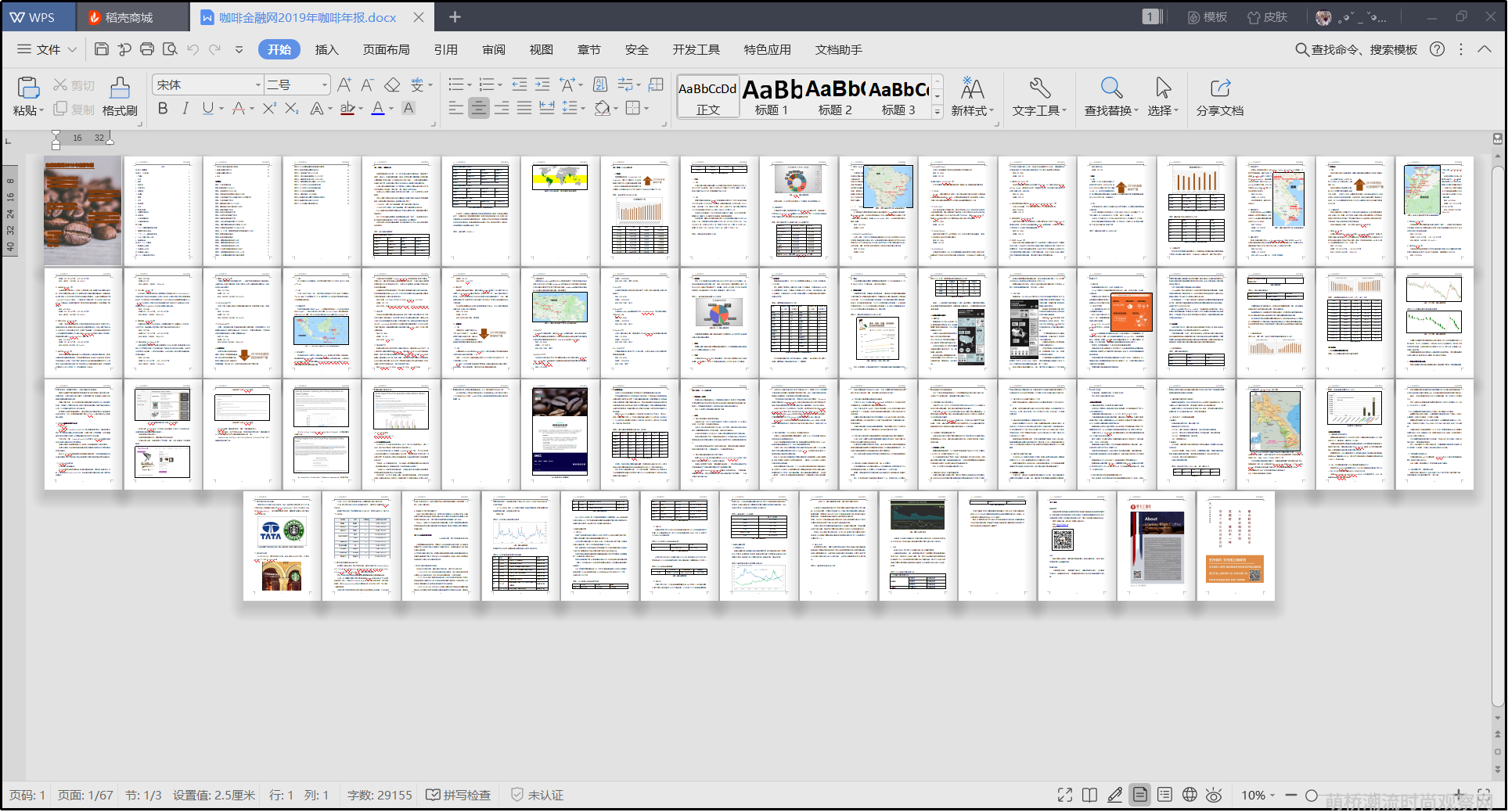Click the decrease indent icon
The image size is (1508, 812).
pos(519,84)
